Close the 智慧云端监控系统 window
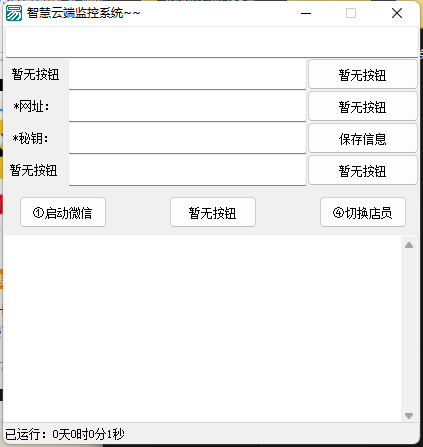 397,13
